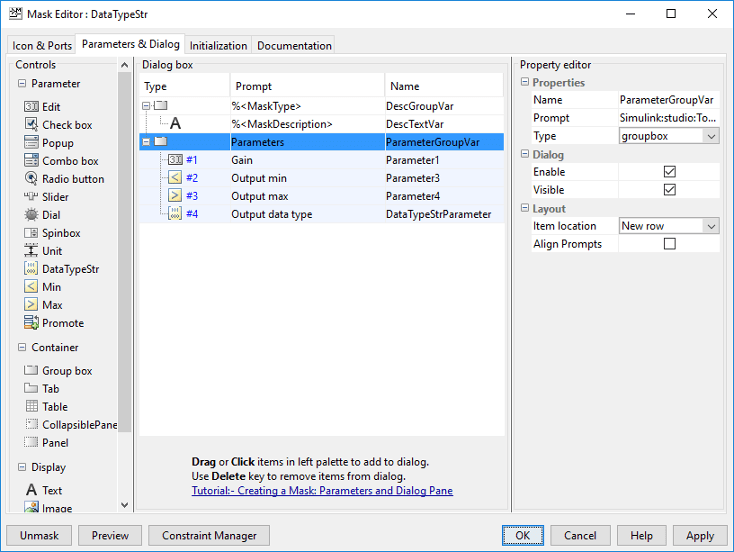Uncheck the Visible checkbox
Image resolution: width=734 pixels, height=552 pixels.
click(x=670, y=190)
